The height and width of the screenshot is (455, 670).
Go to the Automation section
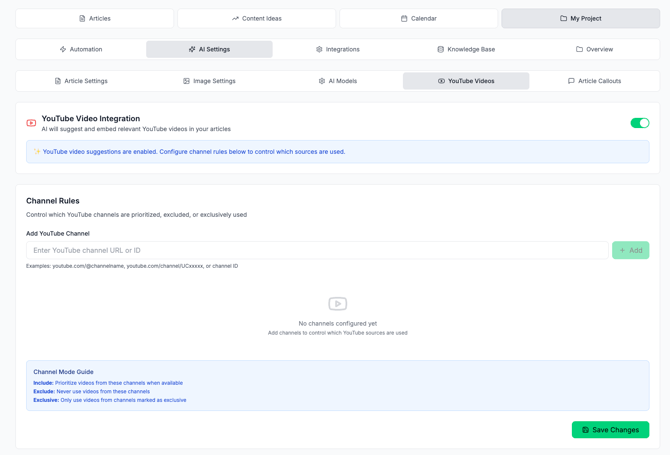[80, 49]
